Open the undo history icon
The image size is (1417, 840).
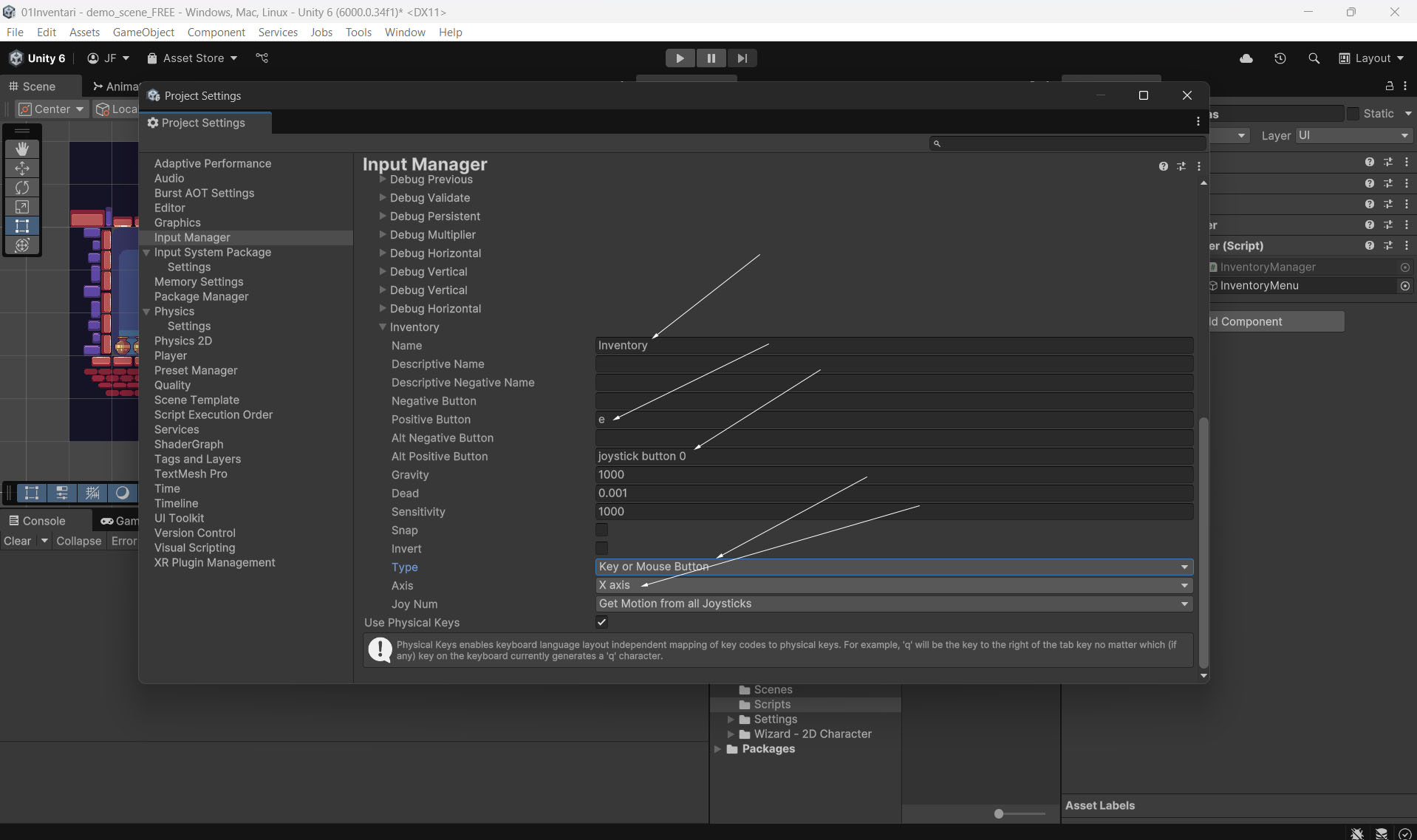(x=1280, y=58)
